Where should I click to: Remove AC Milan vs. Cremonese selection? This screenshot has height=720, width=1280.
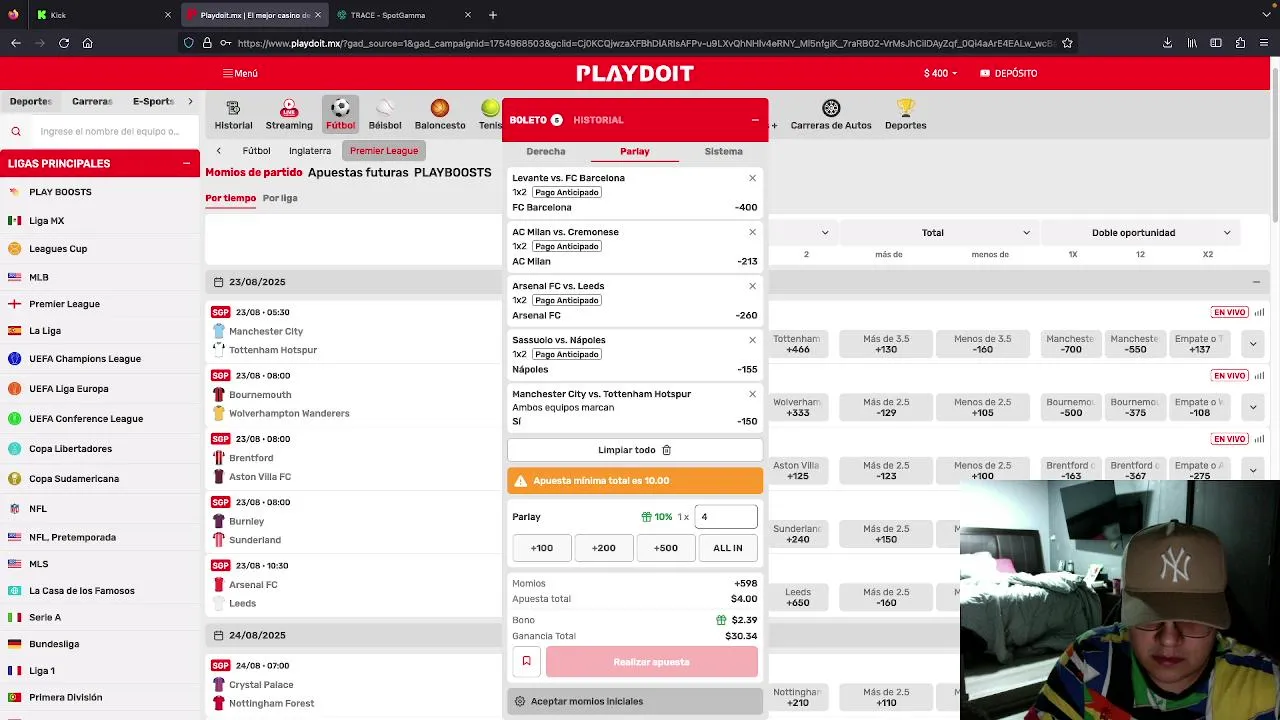pyautogui.click(x=752, y=232)
